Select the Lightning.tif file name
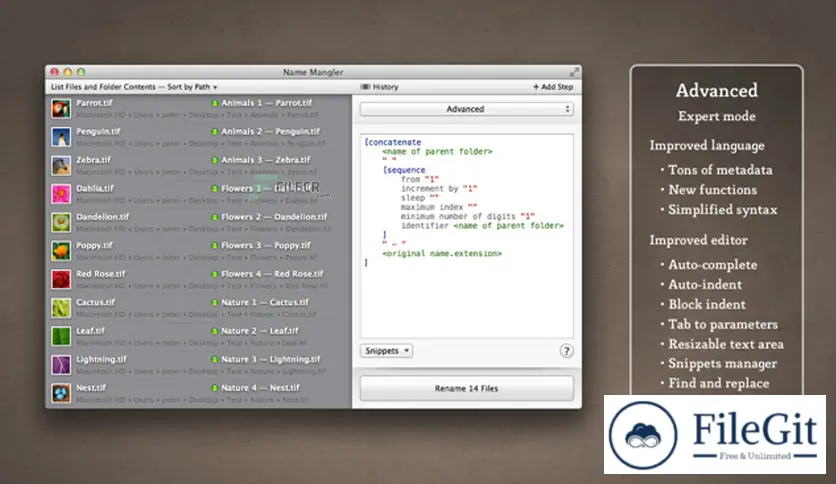Viewport: 836px width, 484px height. (x=101, y=359)
